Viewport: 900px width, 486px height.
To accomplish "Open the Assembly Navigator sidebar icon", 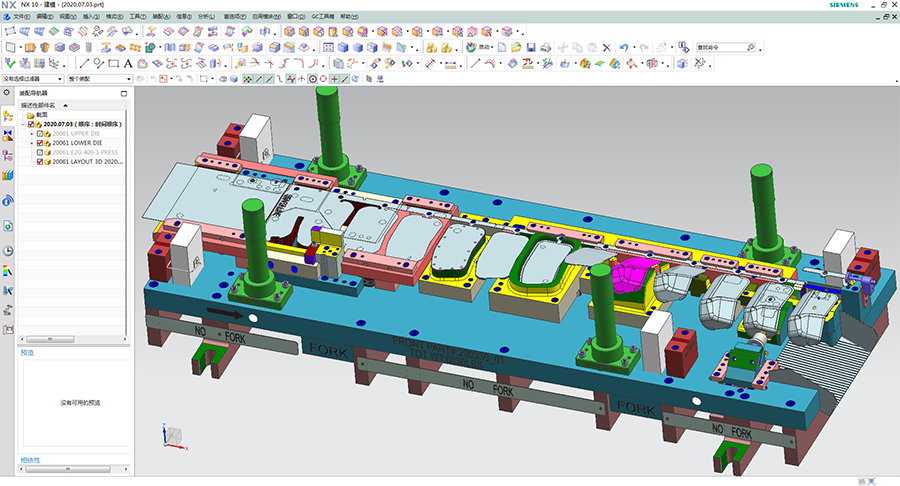I will tap(8, 118).
